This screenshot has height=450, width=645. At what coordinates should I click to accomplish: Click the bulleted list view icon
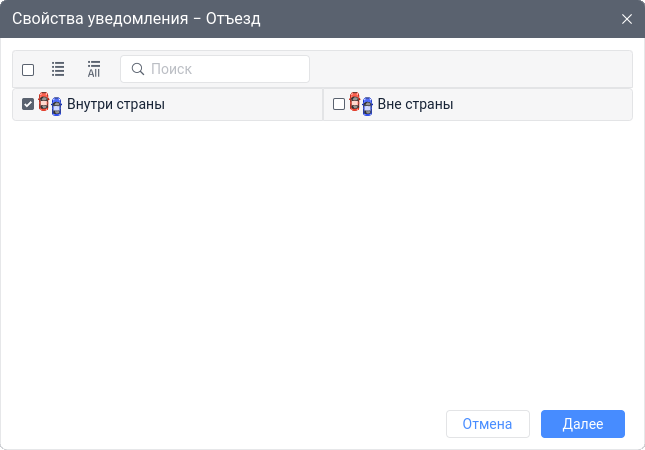coord(58,69)
